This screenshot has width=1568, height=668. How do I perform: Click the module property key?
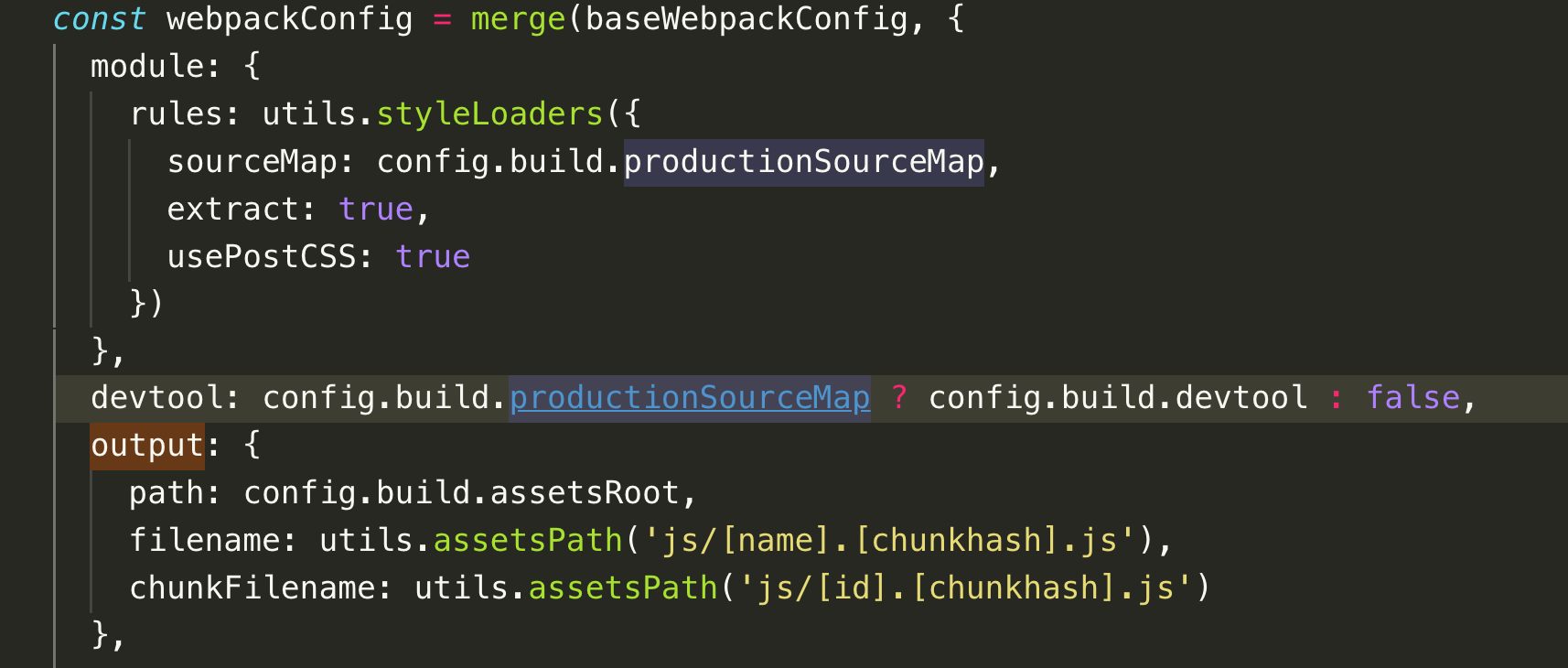[x=146, y=67]
